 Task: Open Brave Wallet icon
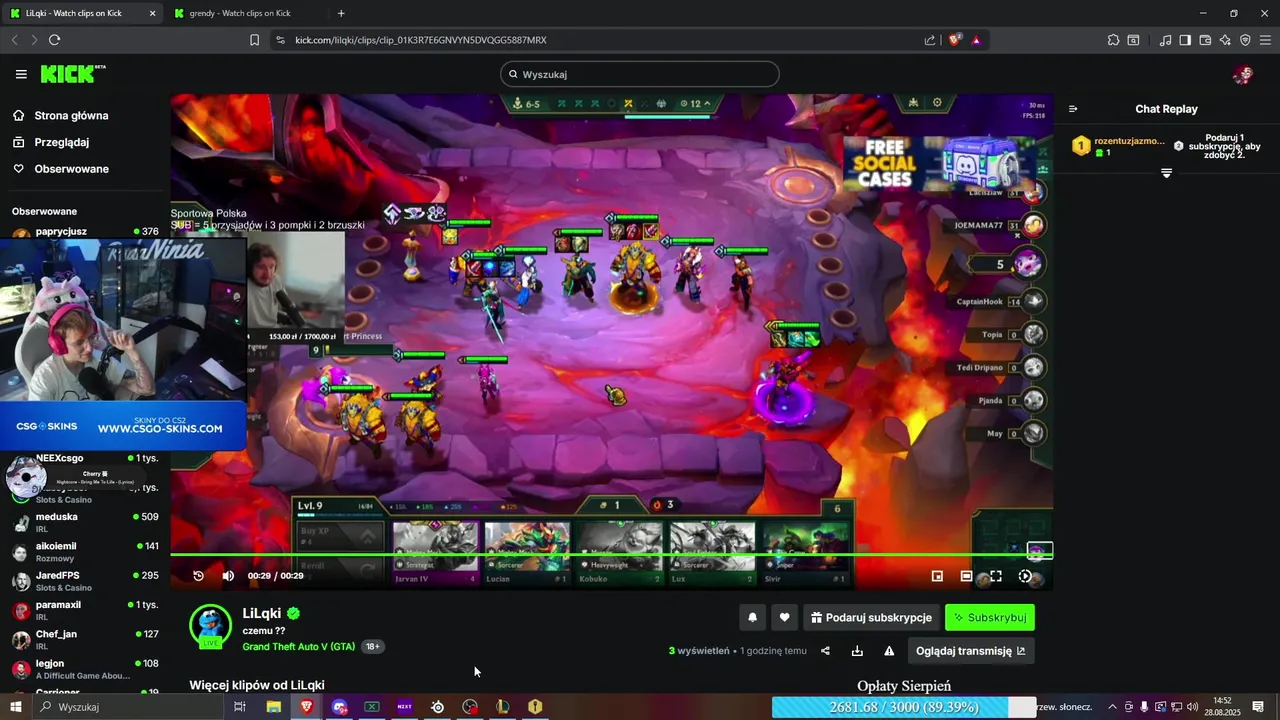1205,40
